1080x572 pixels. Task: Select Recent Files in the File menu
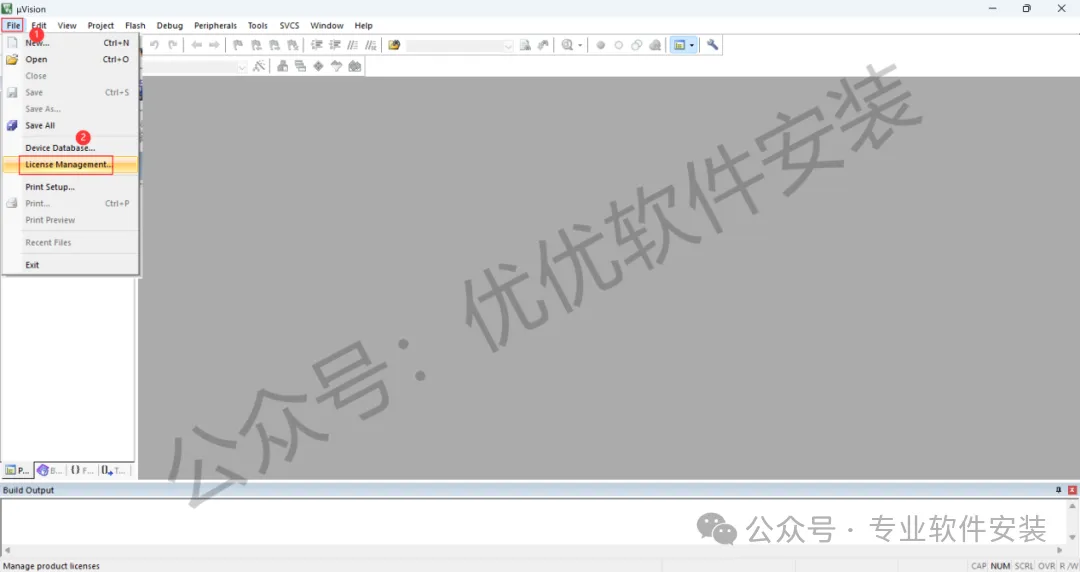pyautogui.click(x=70, y=243)
